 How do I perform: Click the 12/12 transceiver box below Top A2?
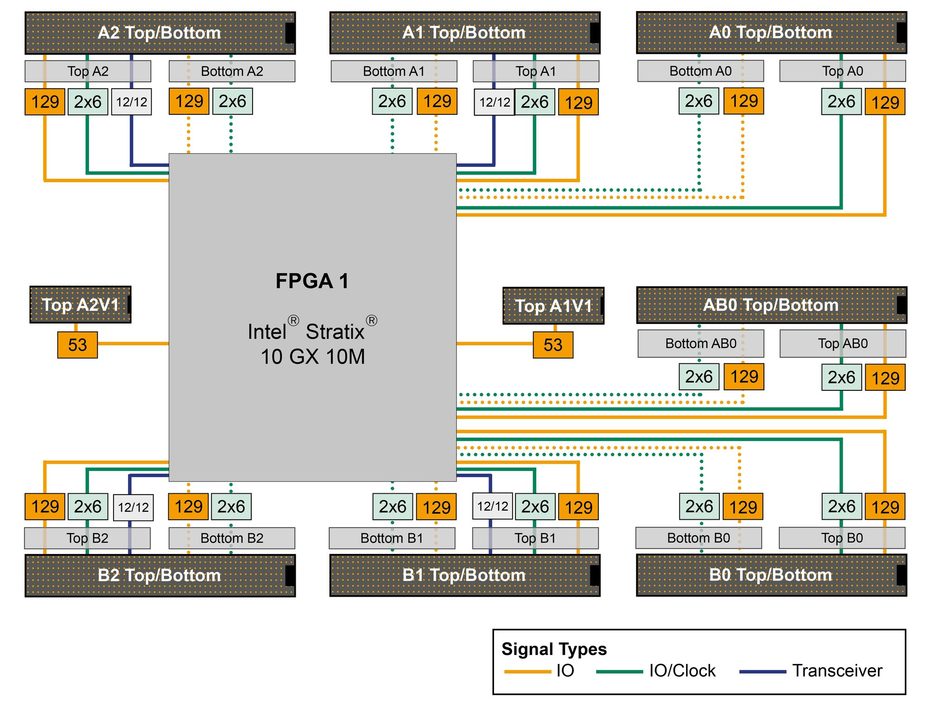pyautogui.click(x=131, y=102)
